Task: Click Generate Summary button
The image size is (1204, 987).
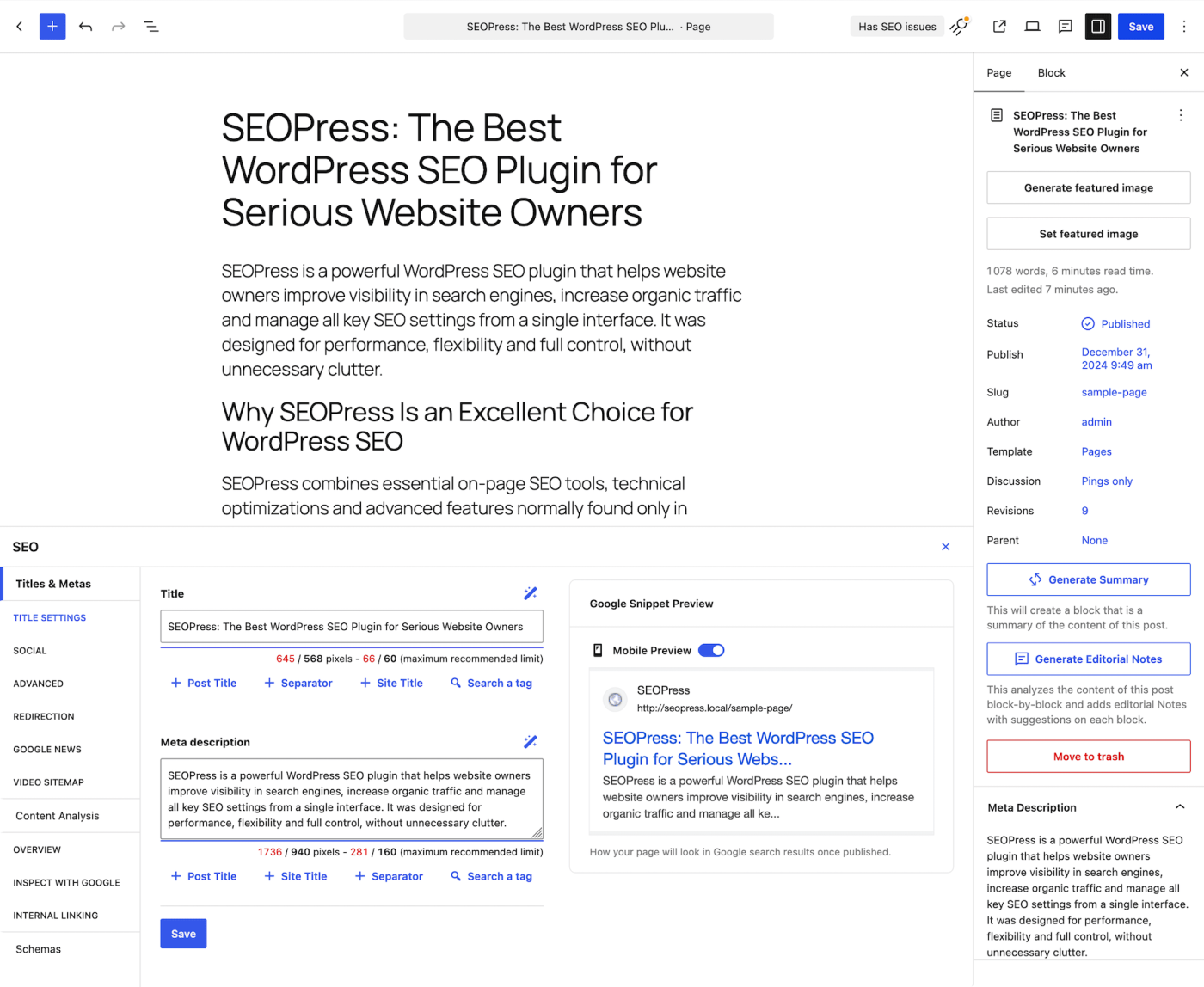Action: click(x=1089, y=579)
